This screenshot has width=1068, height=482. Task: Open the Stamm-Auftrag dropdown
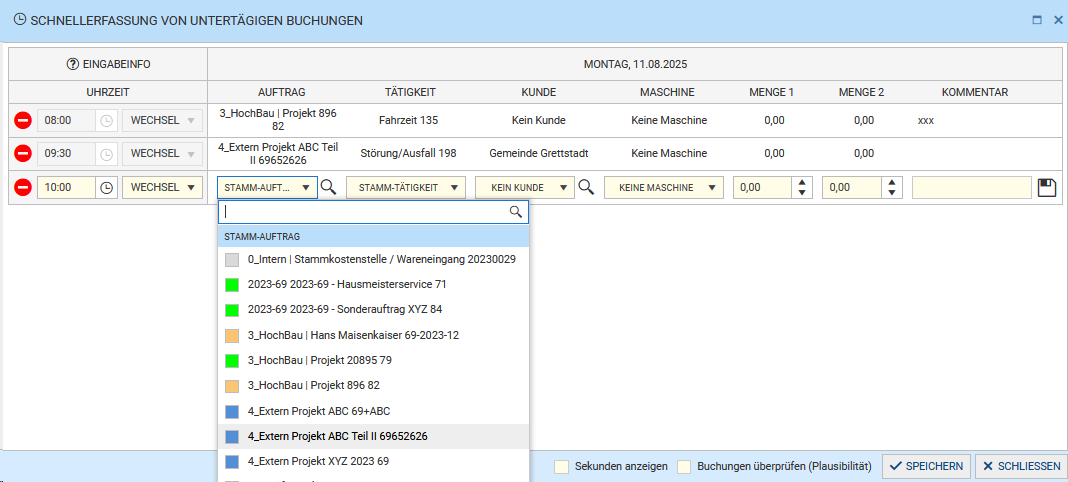(267, 188)
